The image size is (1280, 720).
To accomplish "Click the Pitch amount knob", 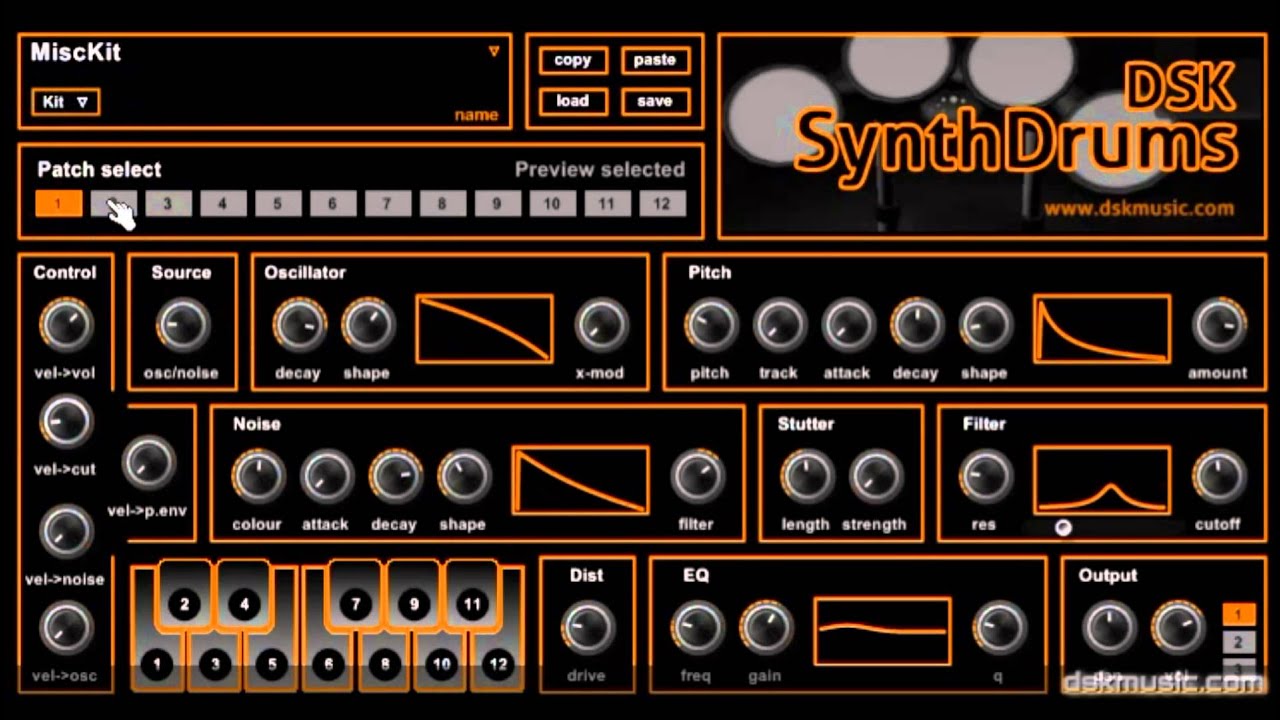I will [1218, 325].
